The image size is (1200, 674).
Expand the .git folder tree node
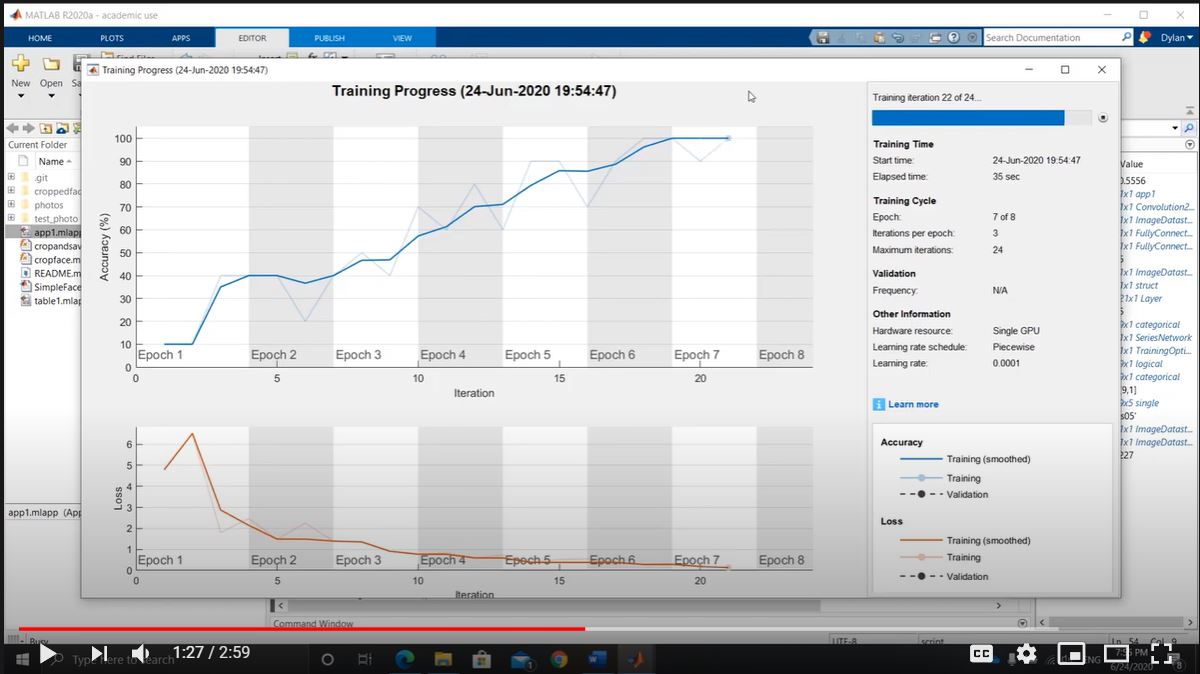point(11,178)
